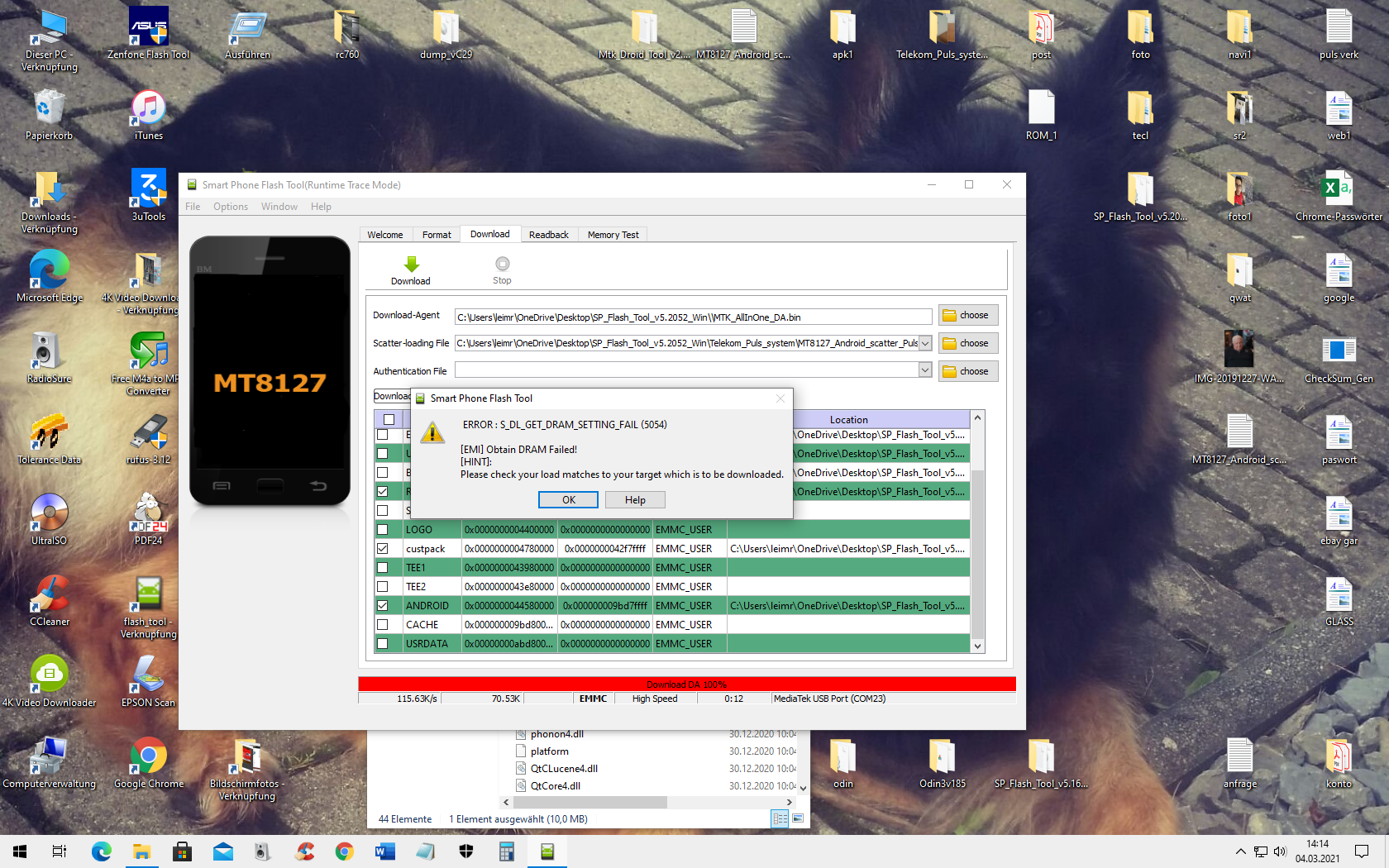Open the Window menu
The image size is (1389, 868).
pos(279,207)
